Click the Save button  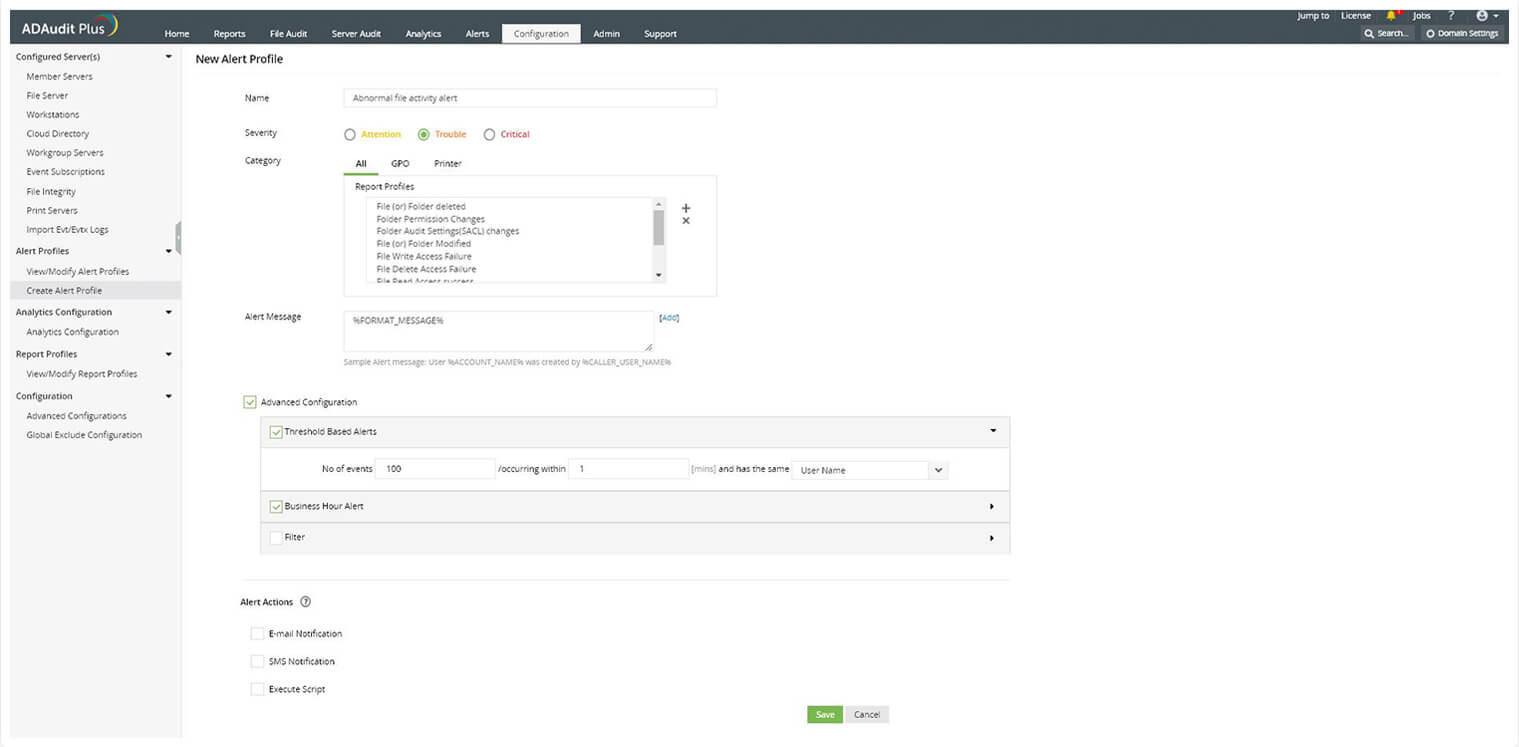coord(825,714)
